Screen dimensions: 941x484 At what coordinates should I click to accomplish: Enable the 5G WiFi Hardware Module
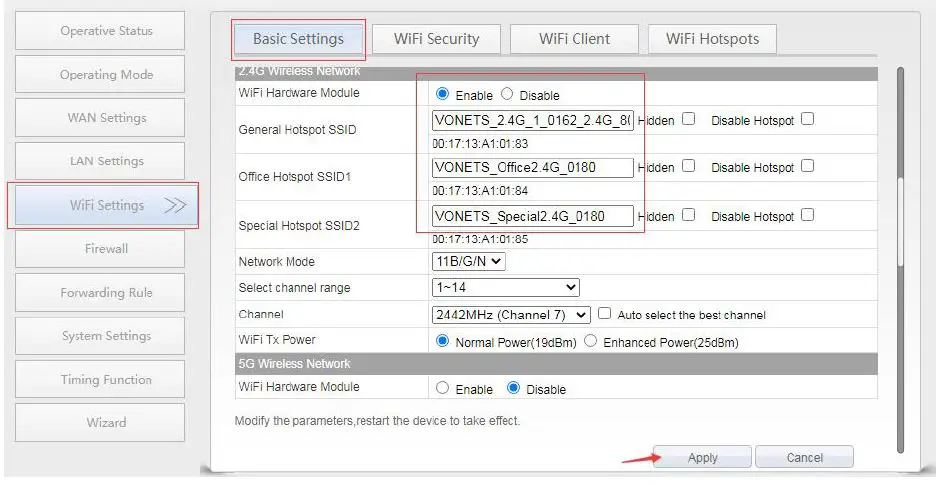click(x=442, y=388)
